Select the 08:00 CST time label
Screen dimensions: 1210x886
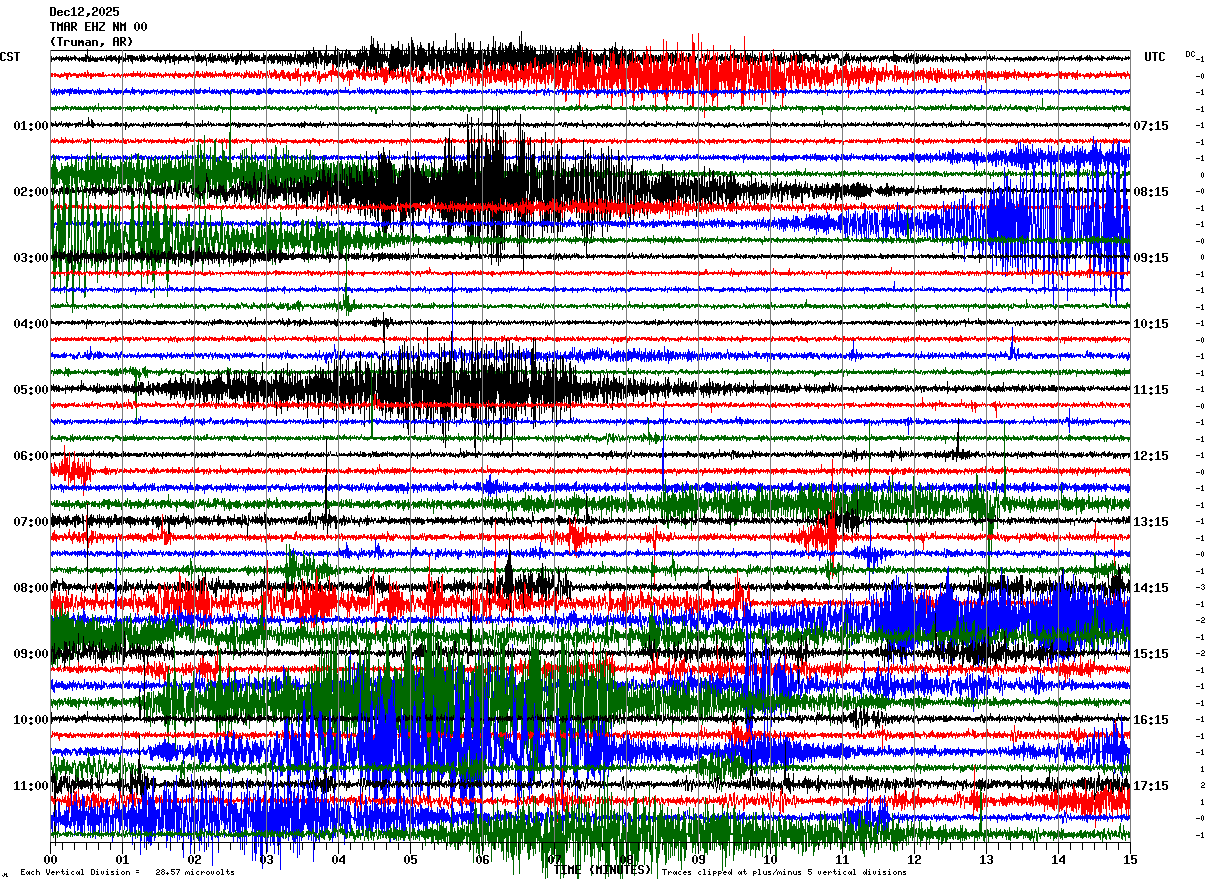[31, 588]
